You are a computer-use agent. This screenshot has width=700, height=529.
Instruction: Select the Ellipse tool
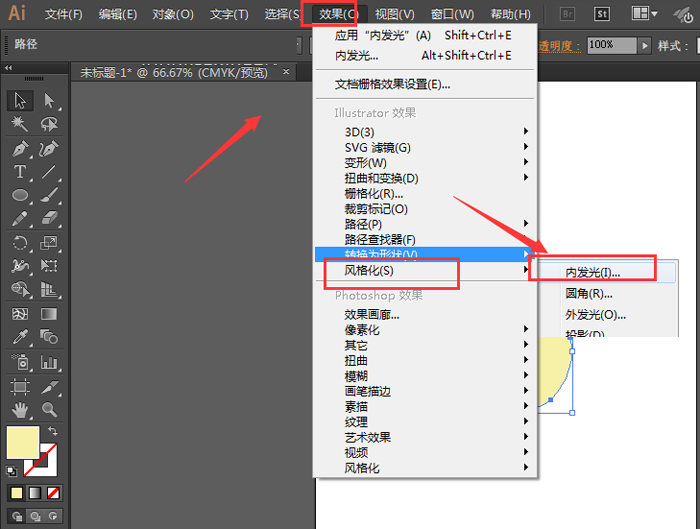pyautogui.click(x=20, y=195)
